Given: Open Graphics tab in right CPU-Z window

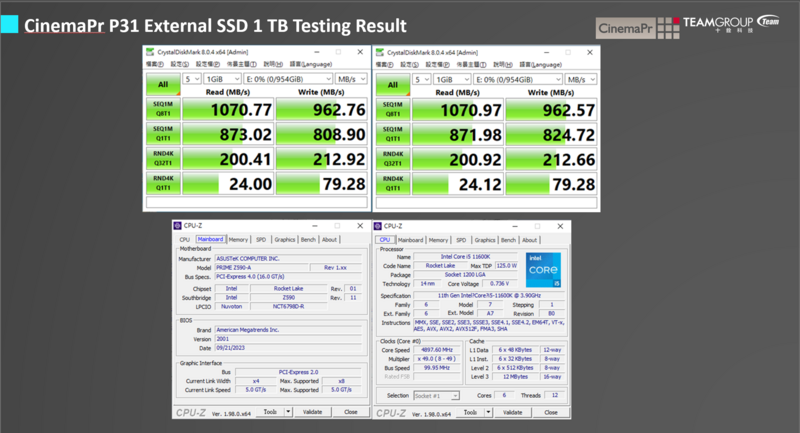Looking at the screenshot, I should pyautogui.click(x=485, y=240).
